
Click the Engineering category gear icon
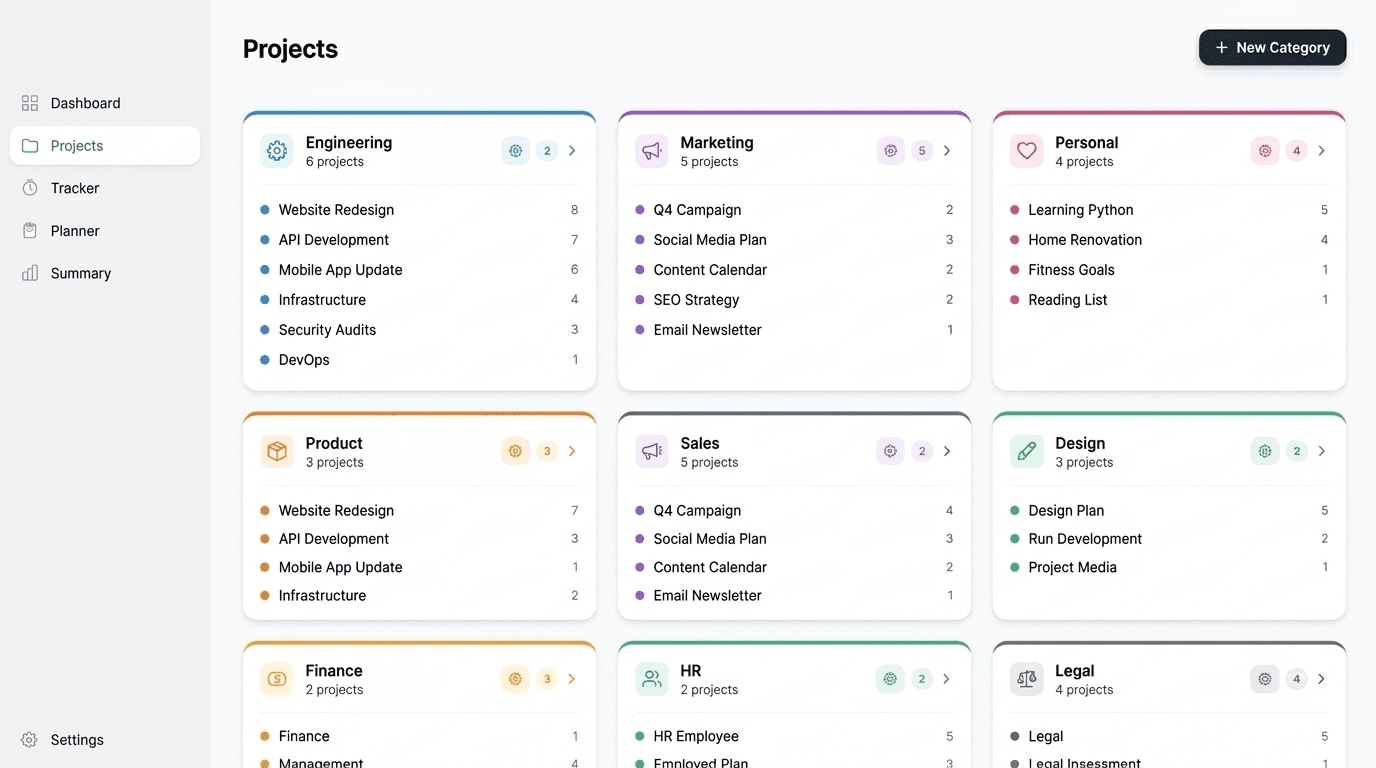(277, 151)
